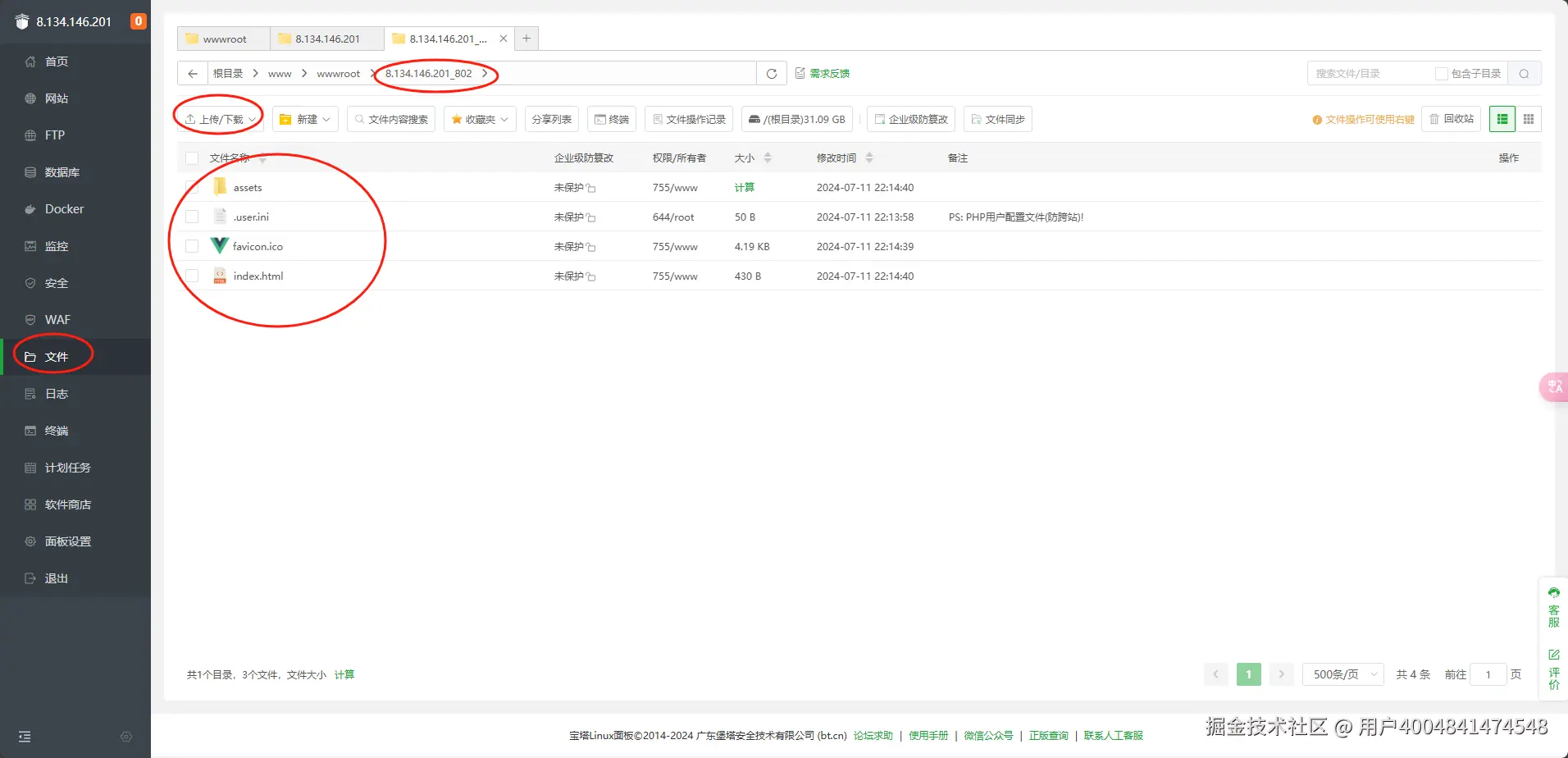1568x758 pixels.
Task: Click the index.html file icon
Action: 220,276
